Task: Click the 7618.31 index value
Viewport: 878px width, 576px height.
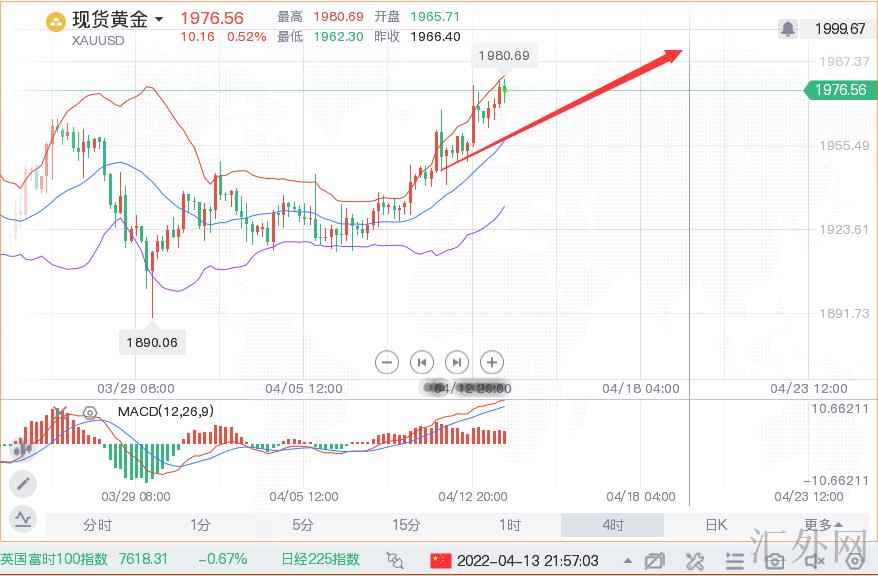Action: tap(143, 559)
